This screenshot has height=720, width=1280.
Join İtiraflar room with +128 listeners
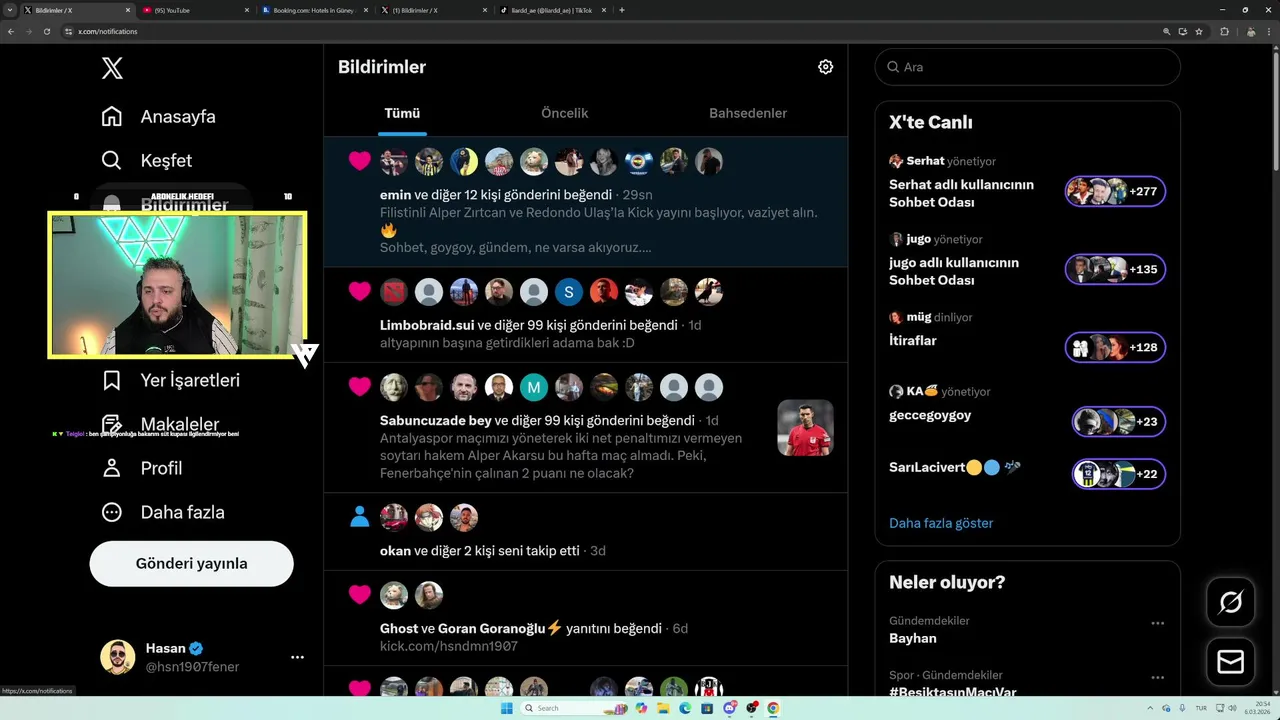pos(1115,347)
